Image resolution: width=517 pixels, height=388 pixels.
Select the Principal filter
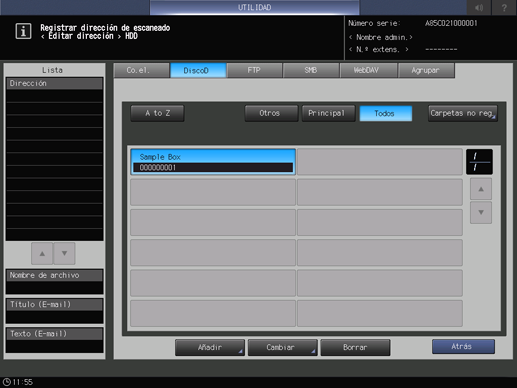(x=328, y=113)
